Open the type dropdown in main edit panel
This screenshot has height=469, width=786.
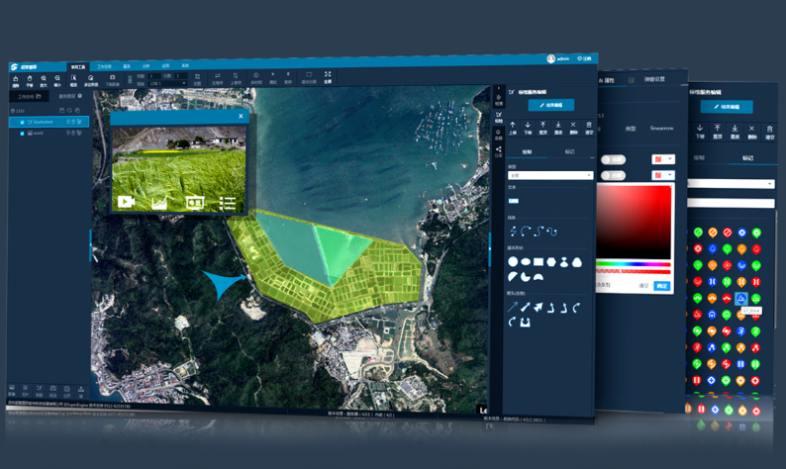(550, 175)
